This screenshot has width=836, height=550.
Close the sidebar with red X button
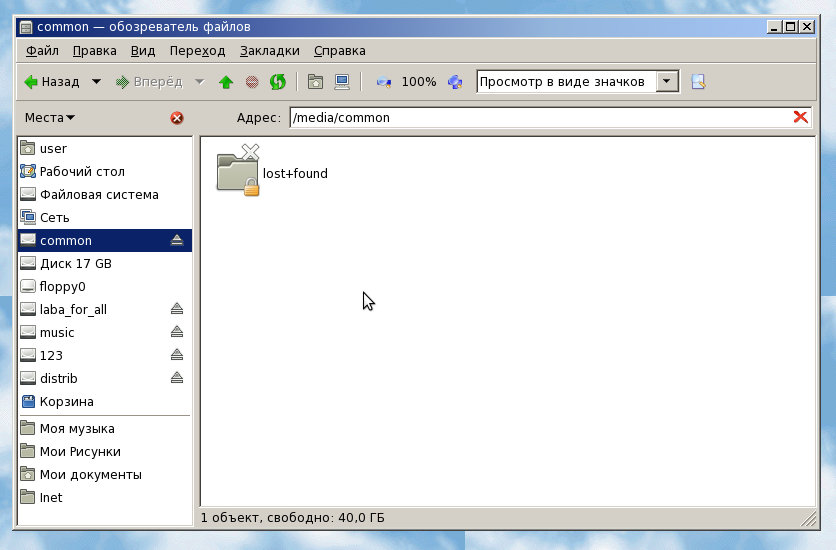point(177,118)
